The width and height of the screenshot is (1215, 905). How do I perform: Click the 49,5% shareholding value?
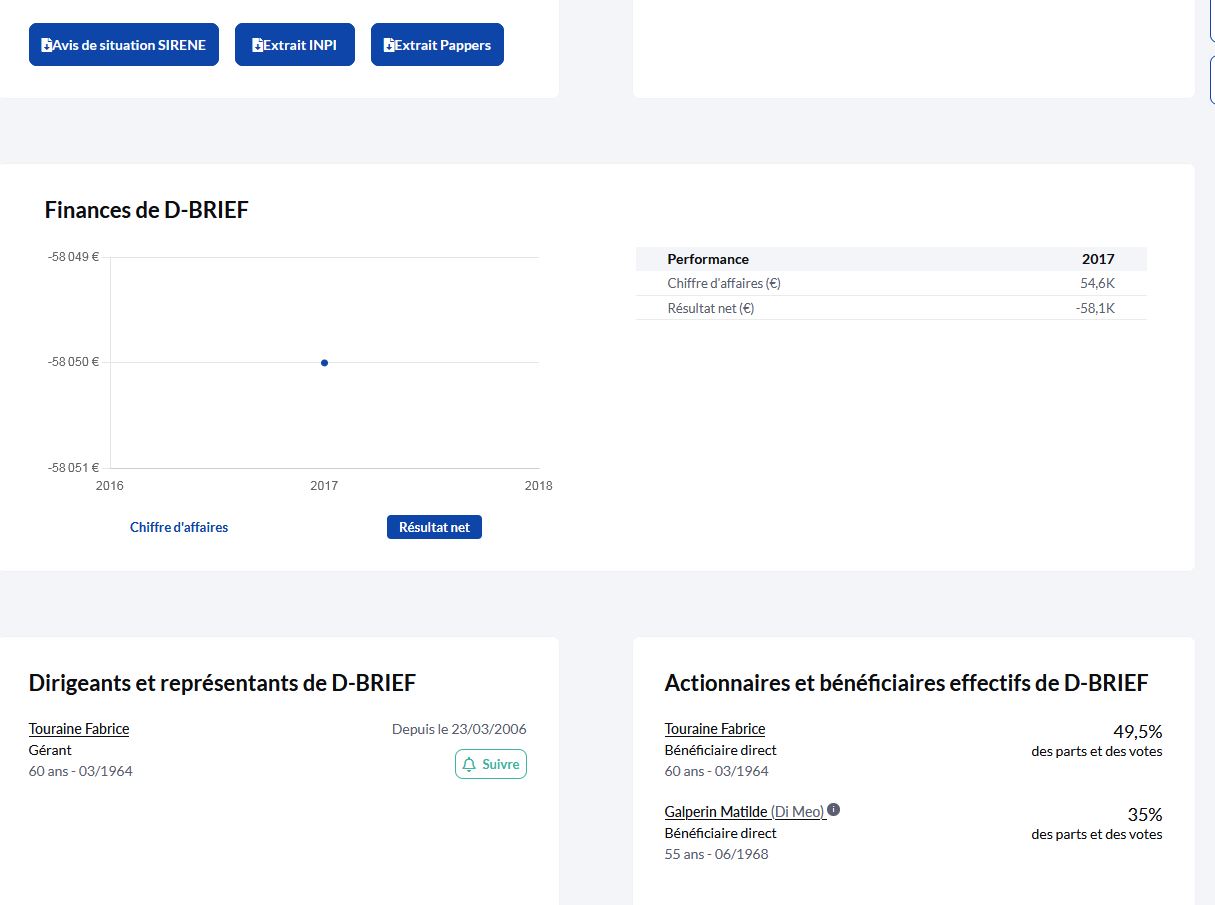1137,731
